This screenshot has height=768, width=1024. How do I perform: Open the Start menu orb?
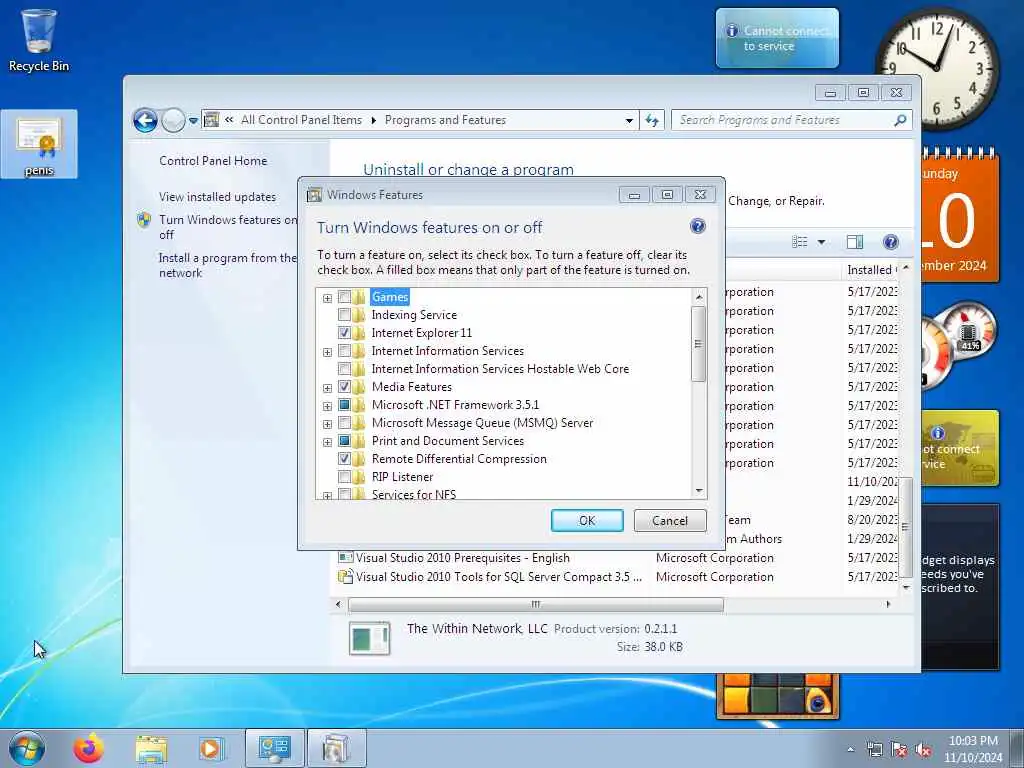point(27,748)
